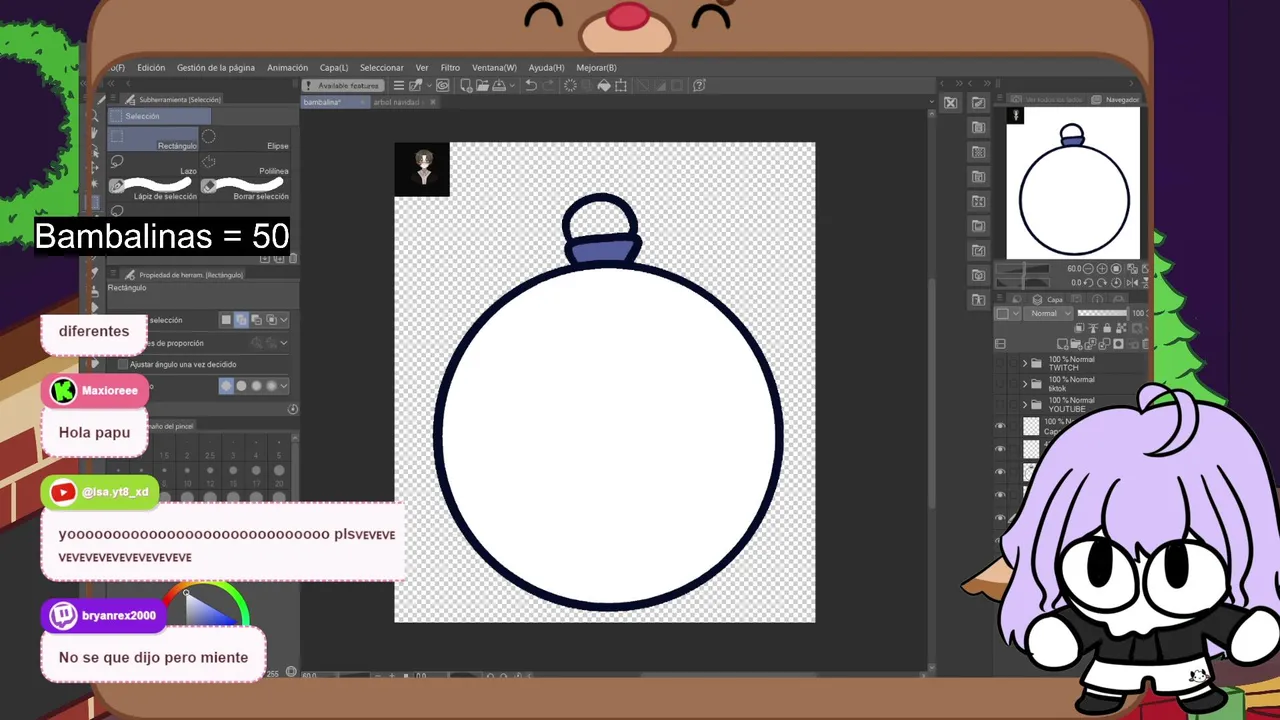This screenshot has height=720, width=1280.
Task: Create a new layer folder icon
Action: (1077, 344)
